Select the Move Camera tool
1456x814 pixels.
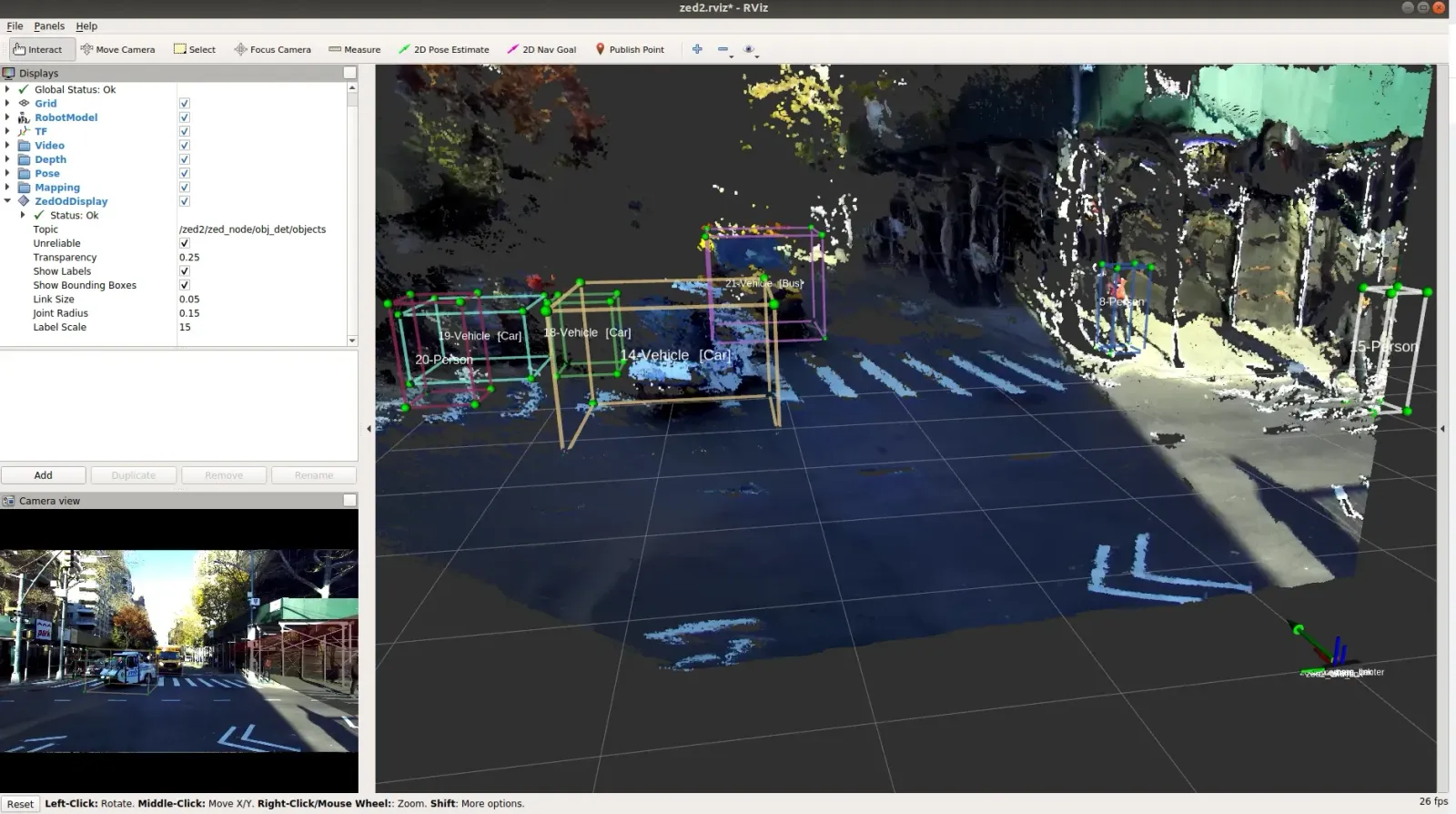[117, 49]
